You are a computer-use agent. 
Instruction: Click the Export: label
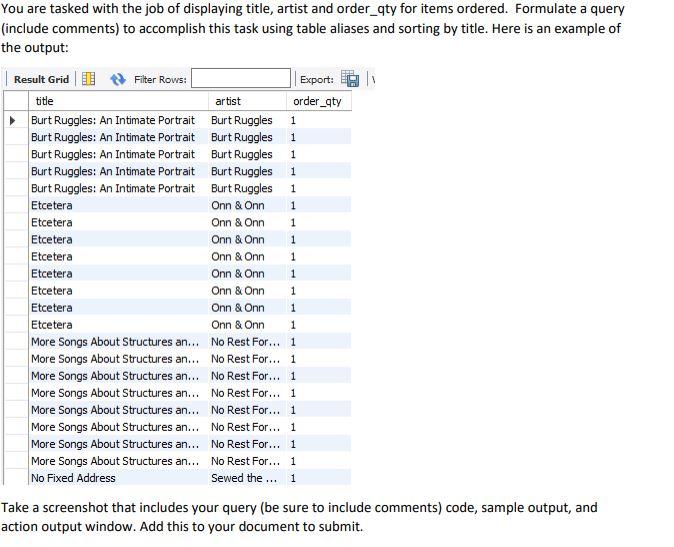[317, 79]
